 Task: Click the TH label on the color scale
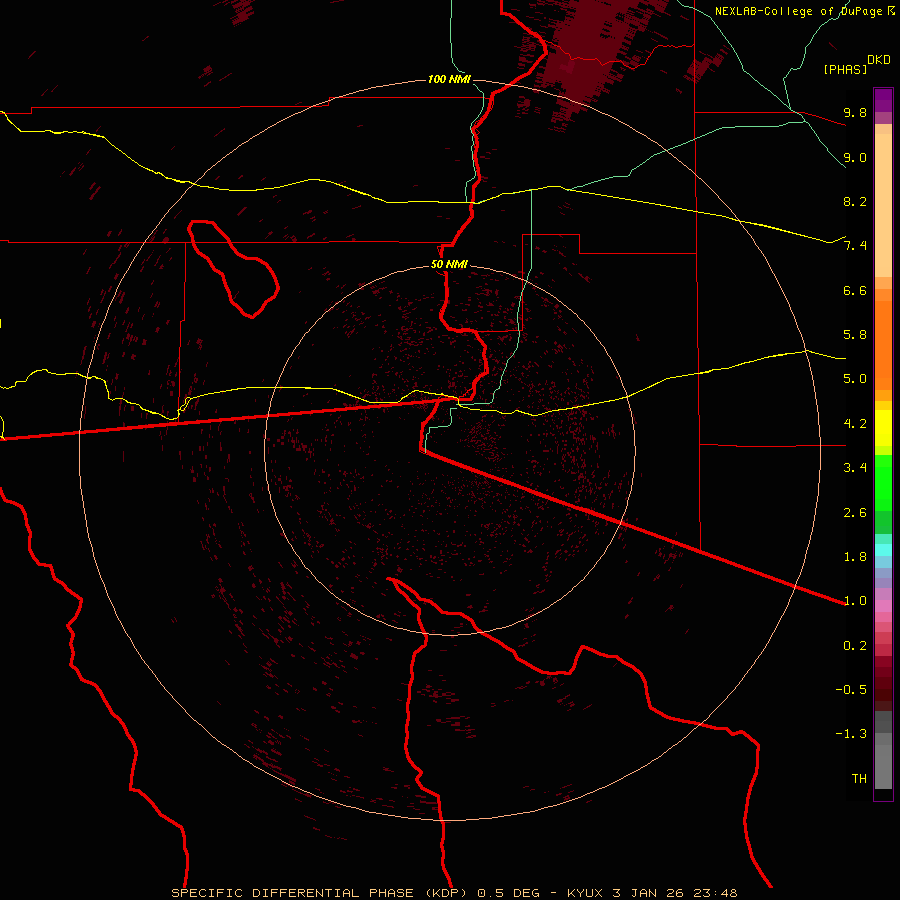859,779
